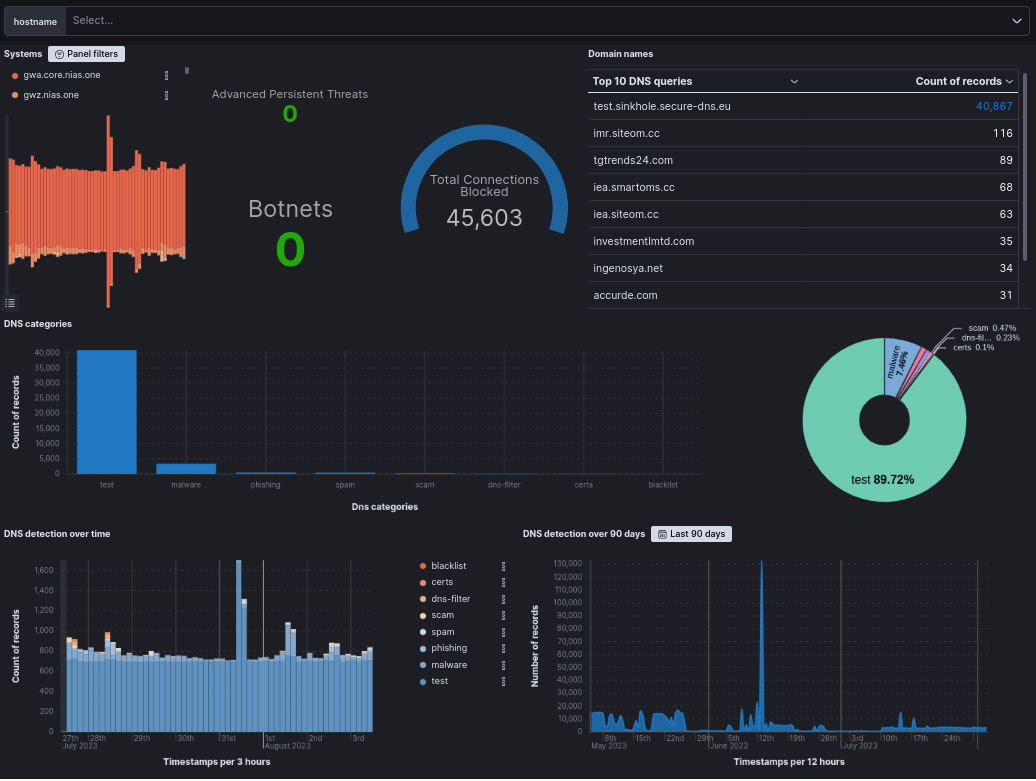
Task: Open Panel filters using the funnel icon
Action: point(86,53)
